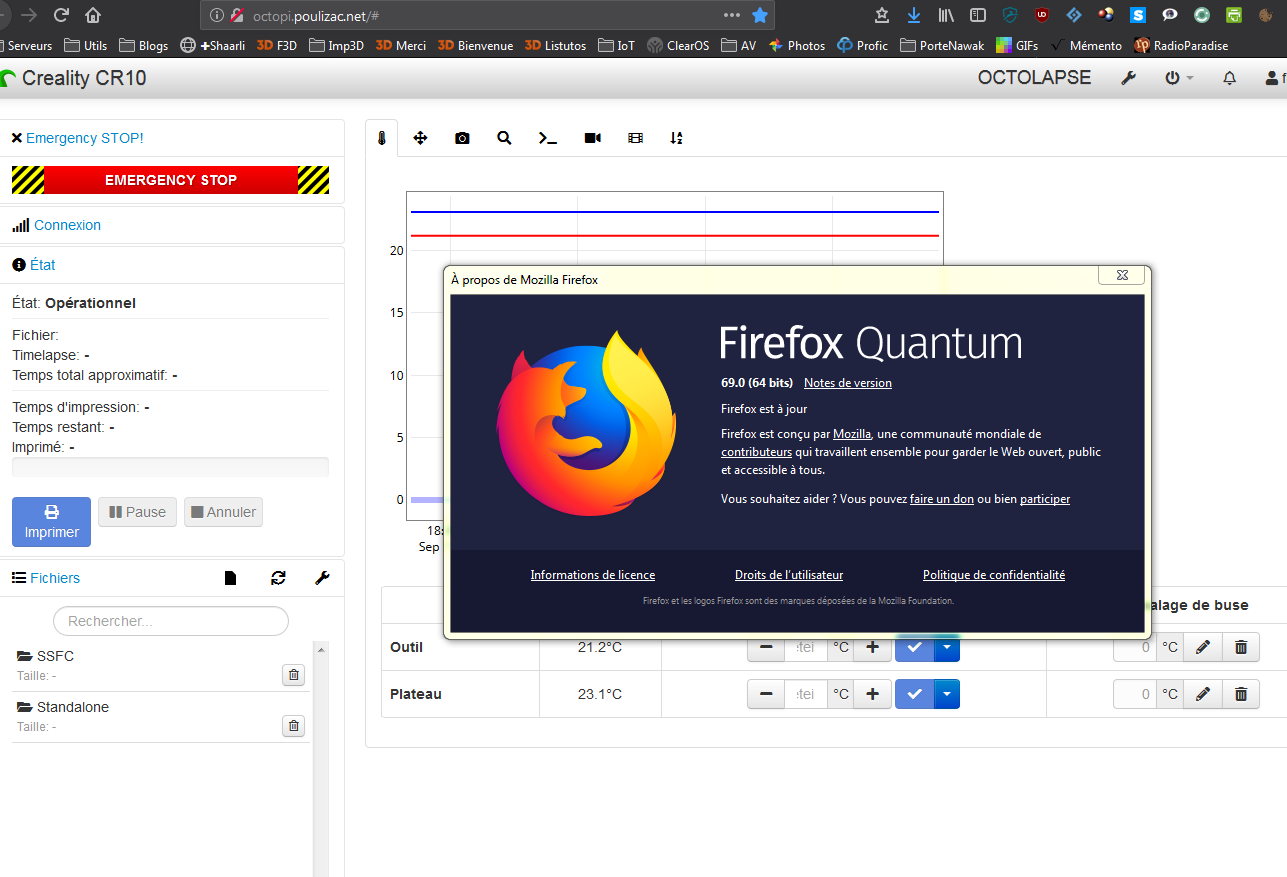This screenshot has width=1287, height=877.
Task: Collapse the Fichiers panel
Action: point(55,578)
